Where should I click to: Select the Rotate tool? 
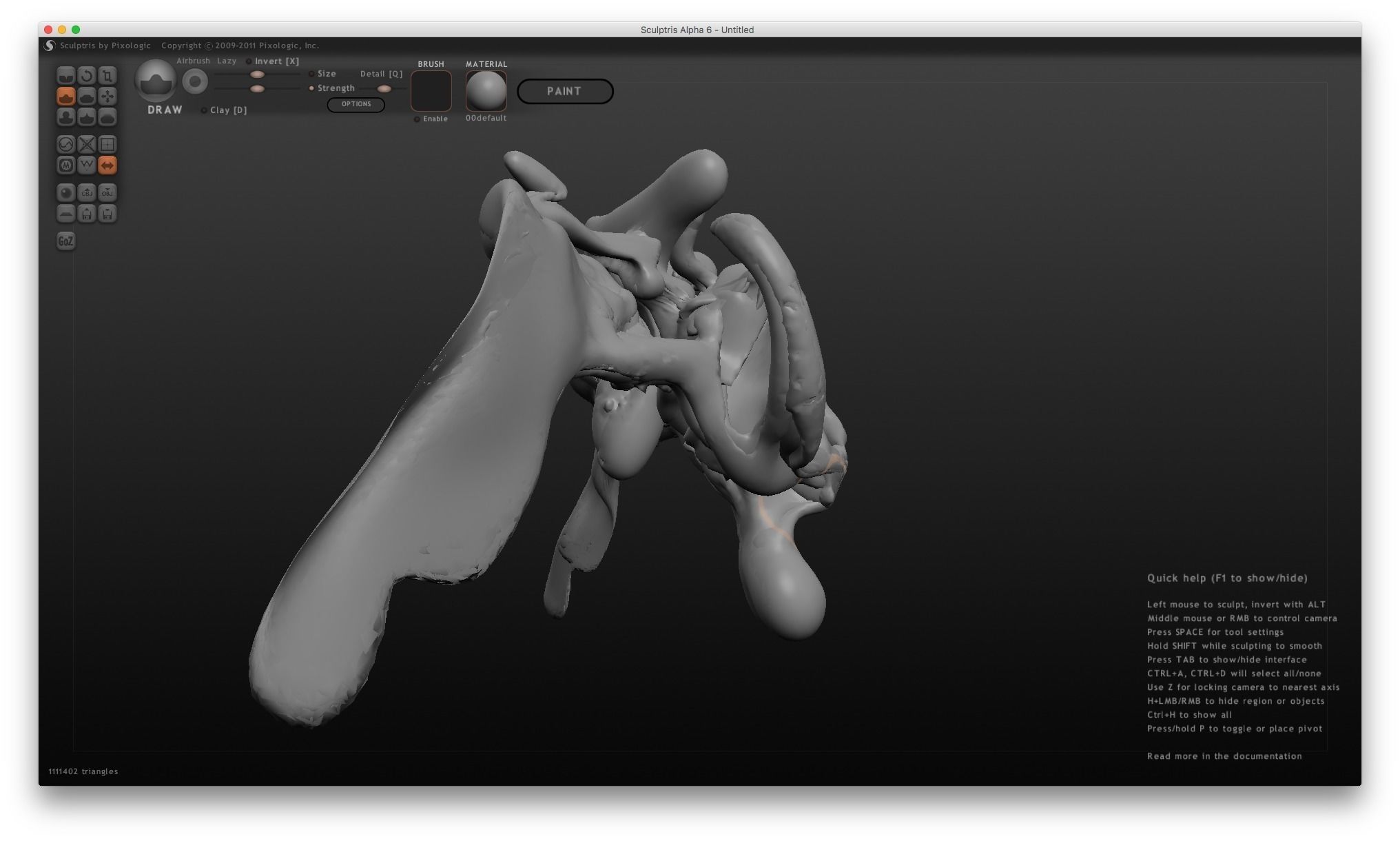pyautogui.click(x=86, y=75)
